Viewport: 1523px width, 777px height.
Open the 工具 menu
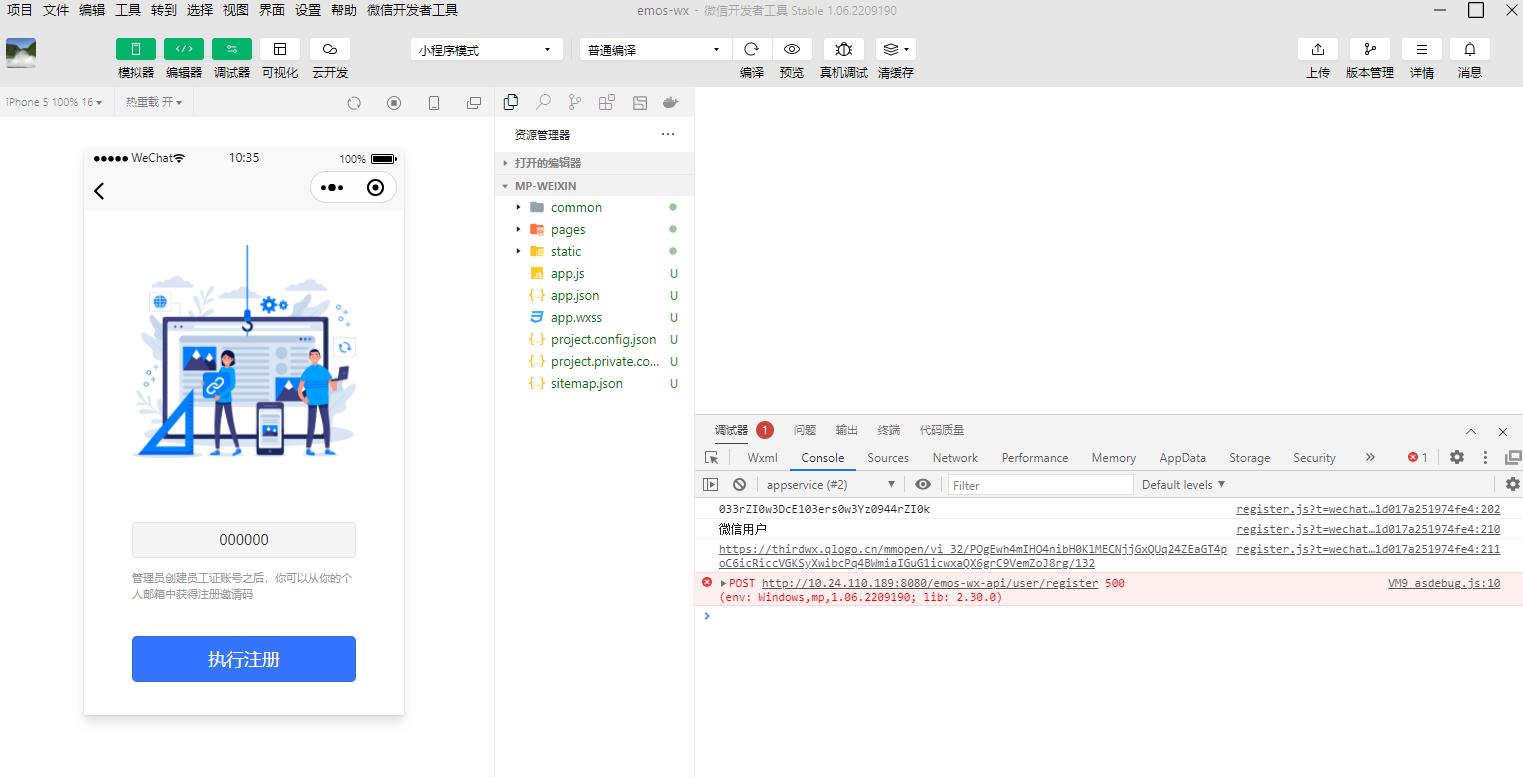(x=128, y=10)
